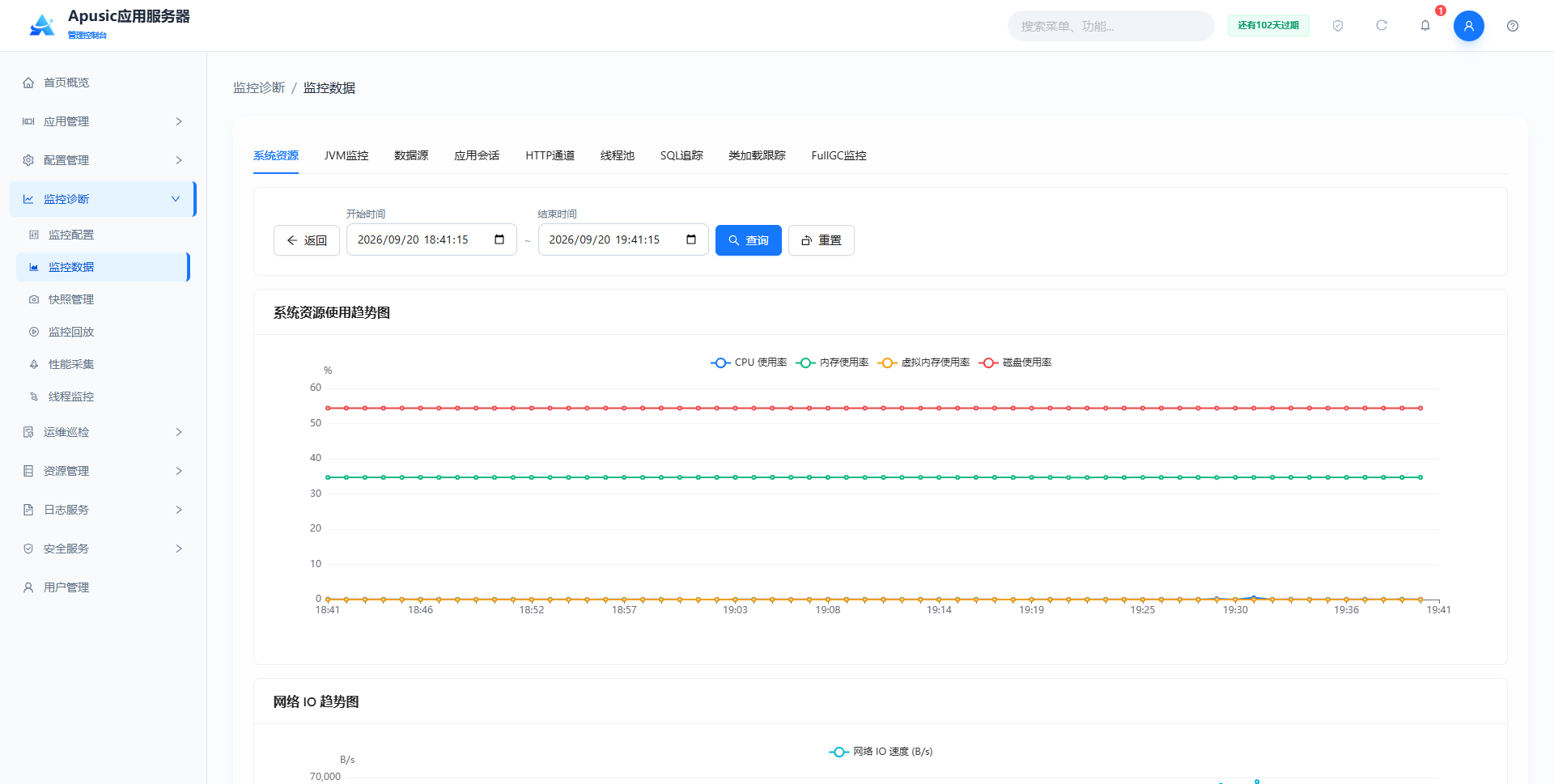Open 监控配置 submenu item

(x=103, y=235)
